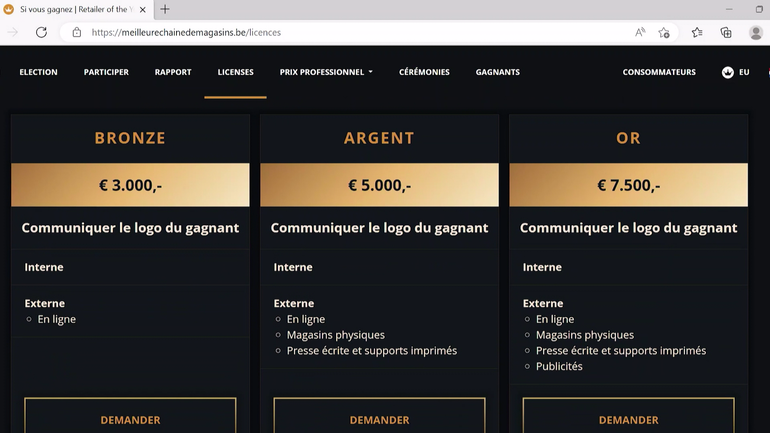Screen dimensions: 770x433
Task: Click the tab favicon crown icon
Action: pos(9,9)
